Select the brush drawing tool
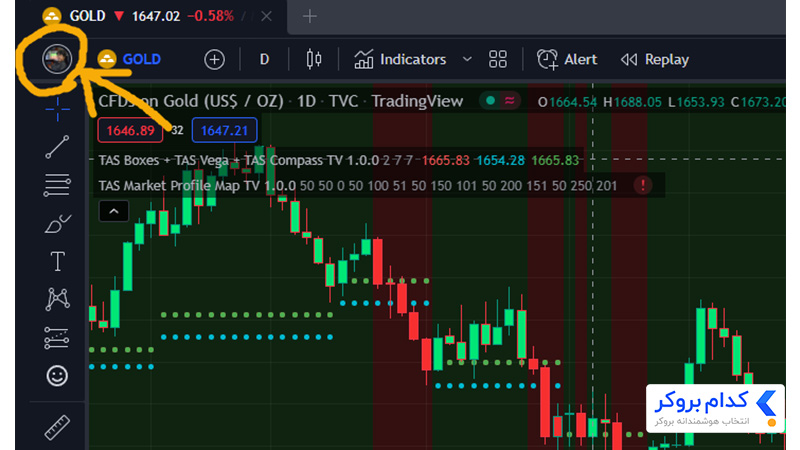Viewport: 800px width, 450px height. (x=57, y=223)
